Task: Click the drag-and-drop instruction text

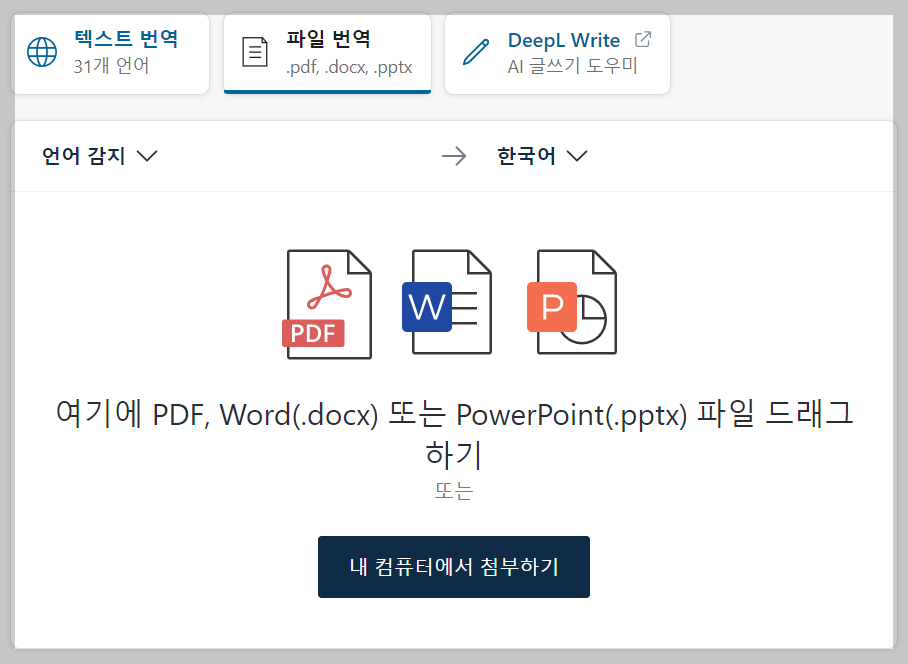Action: (x=454, y=434)
